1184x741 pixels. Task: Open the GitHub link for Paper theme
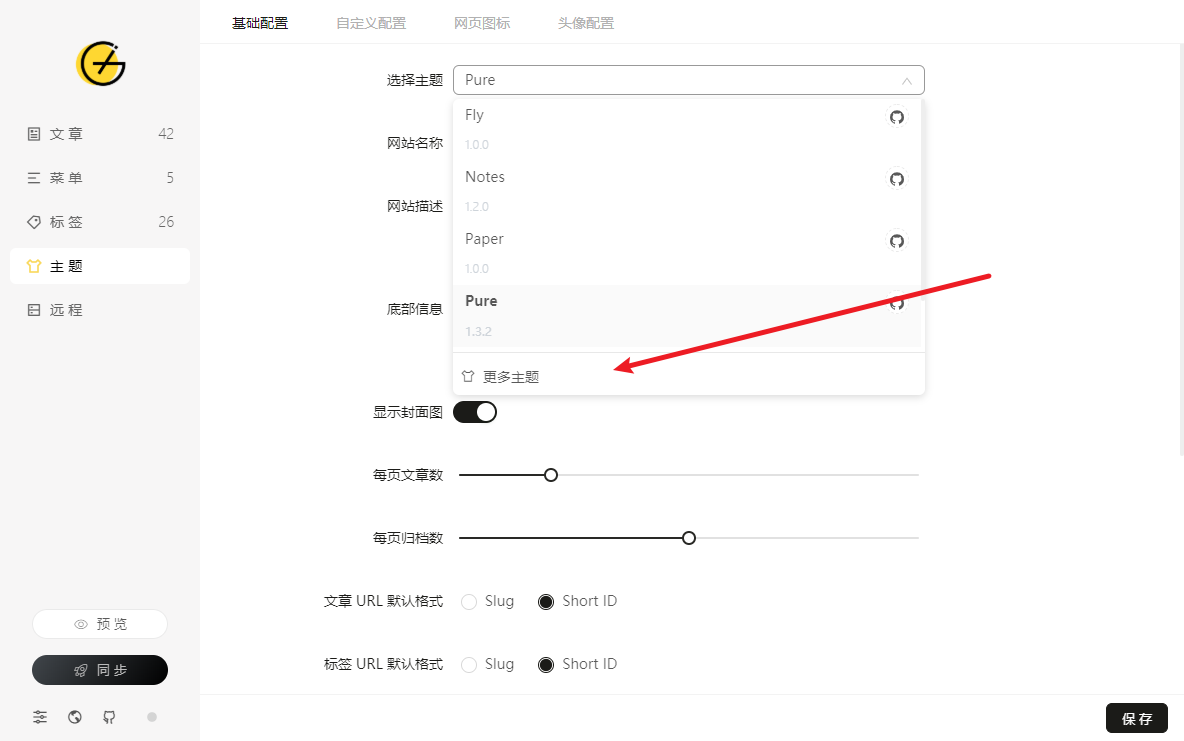pos(897,241)
